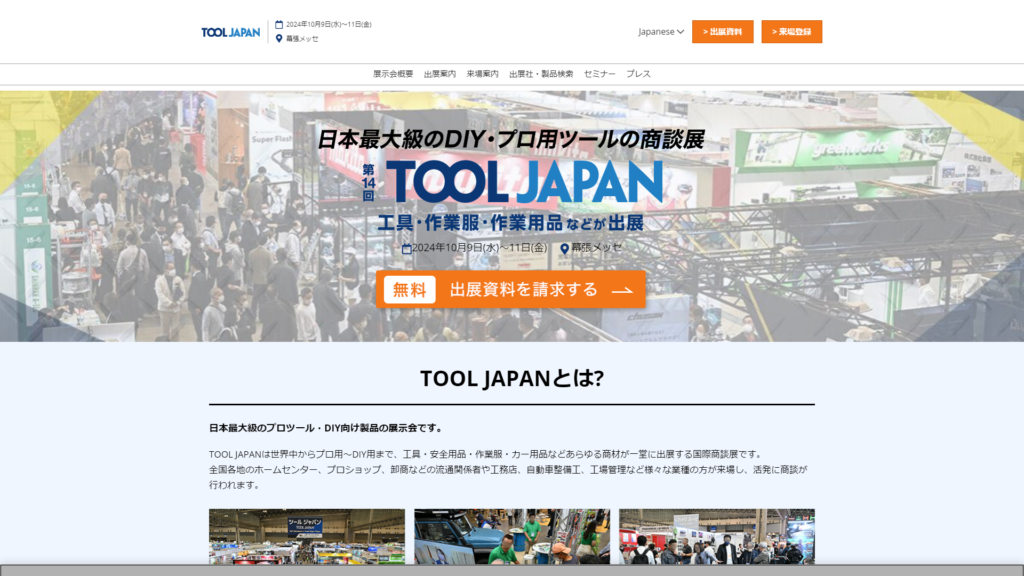The width and height of the screenshot is (1024, 576).
Task: Click the 幕張メッセ text on hero banner
Action: 597,248
